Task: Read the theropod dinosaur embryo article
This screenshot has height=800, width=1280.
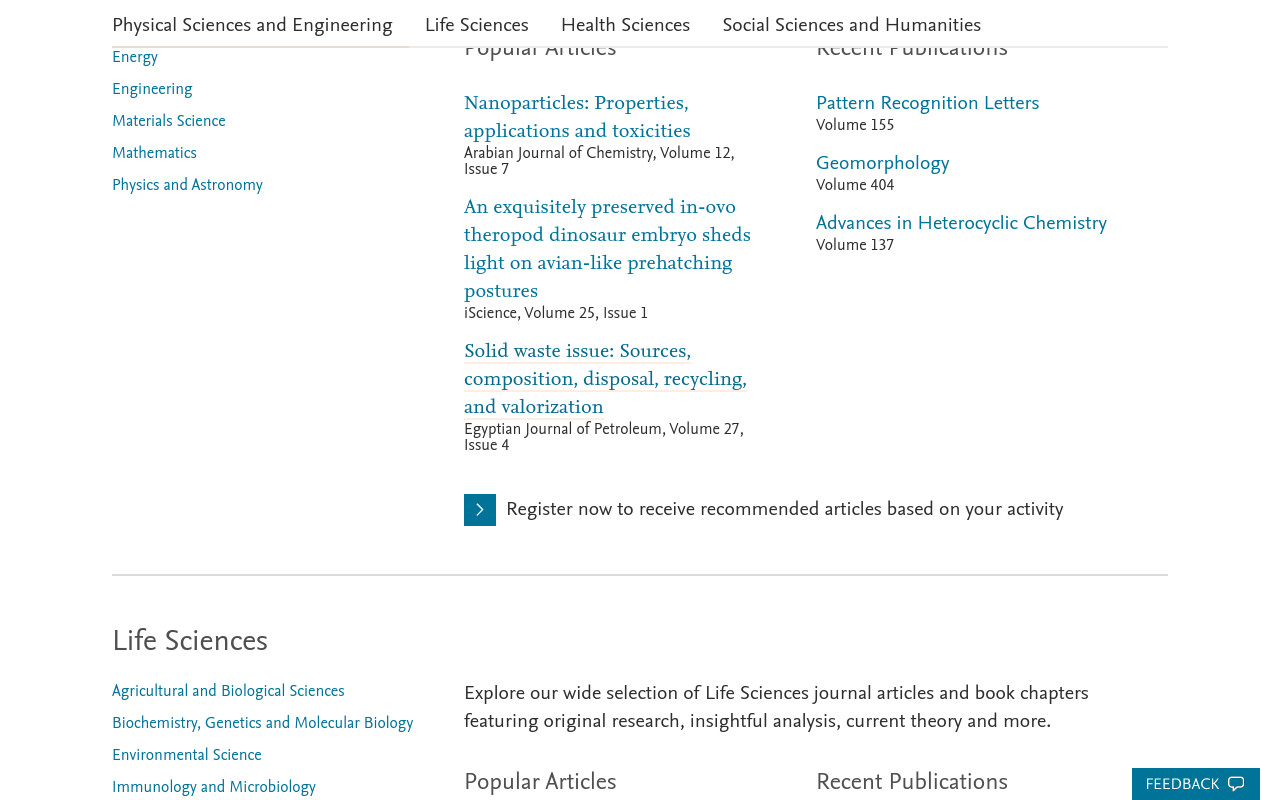Action: pyautogui.click(x=607, y=250)
